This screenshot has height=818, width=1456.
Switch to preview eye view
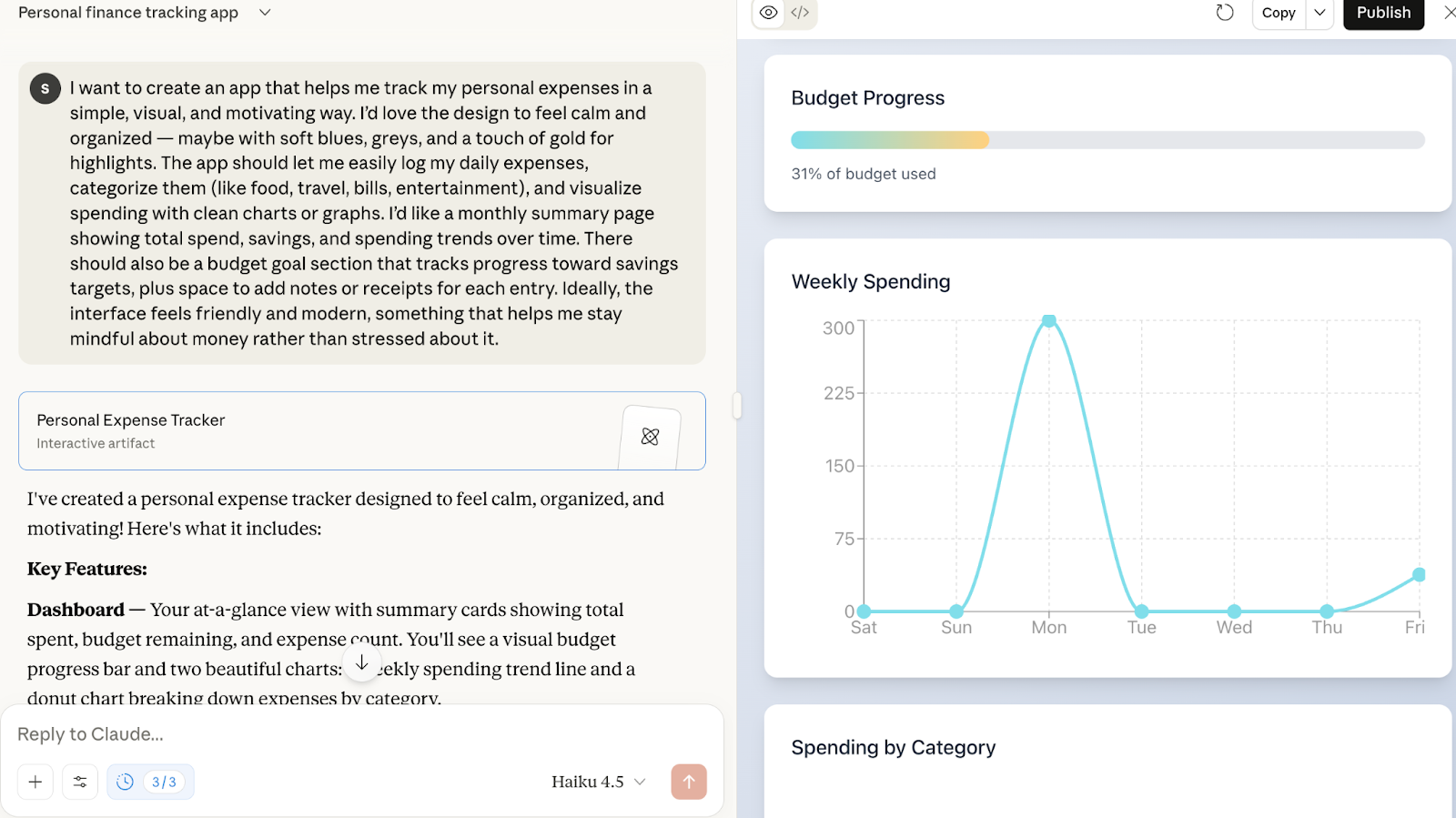pyautogui.click(x=769, y=13)
